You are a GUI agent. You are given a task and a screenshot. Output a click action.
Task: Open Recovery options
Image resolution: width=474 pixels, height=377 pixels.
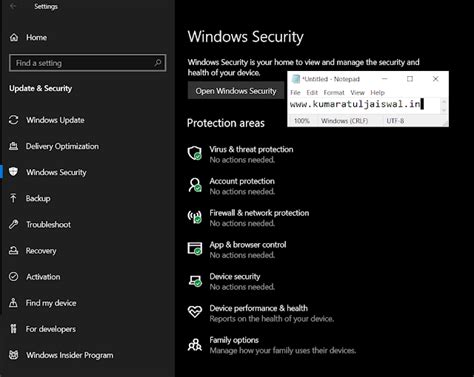click(41, 251)
